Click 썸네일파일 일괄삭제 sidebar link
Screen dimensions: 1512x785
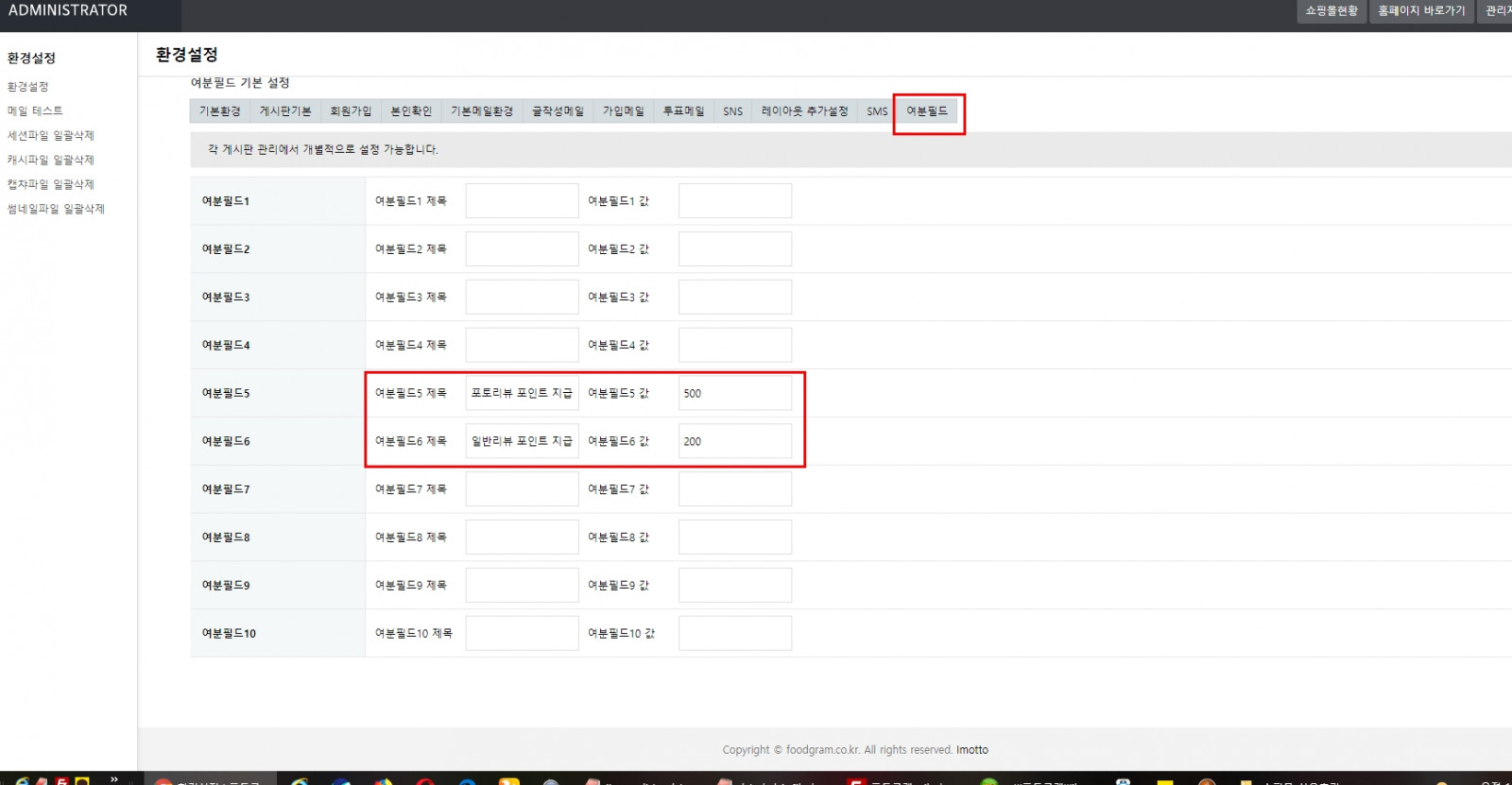pos(56,209)
